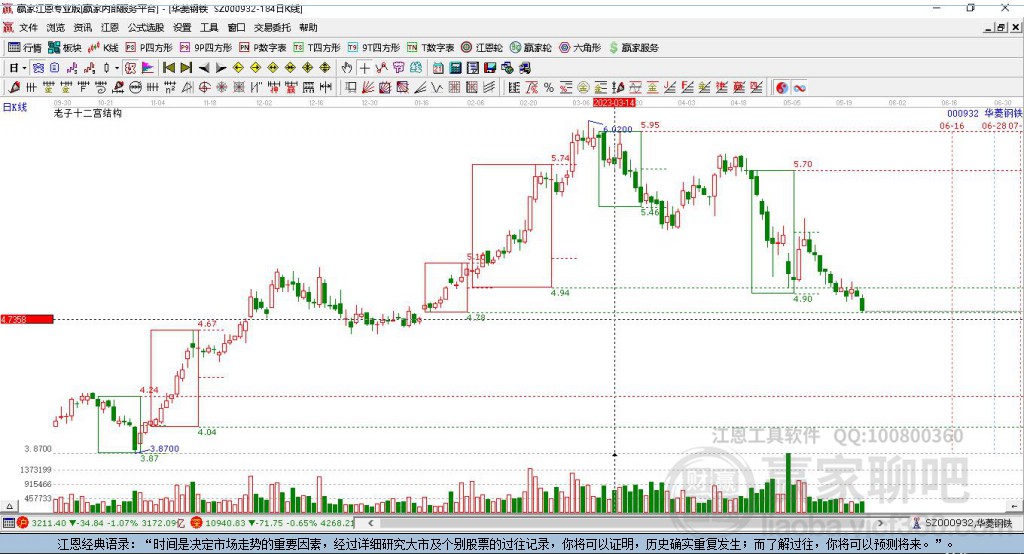Select the circled 金 golden tool

(x=583, y=88)
